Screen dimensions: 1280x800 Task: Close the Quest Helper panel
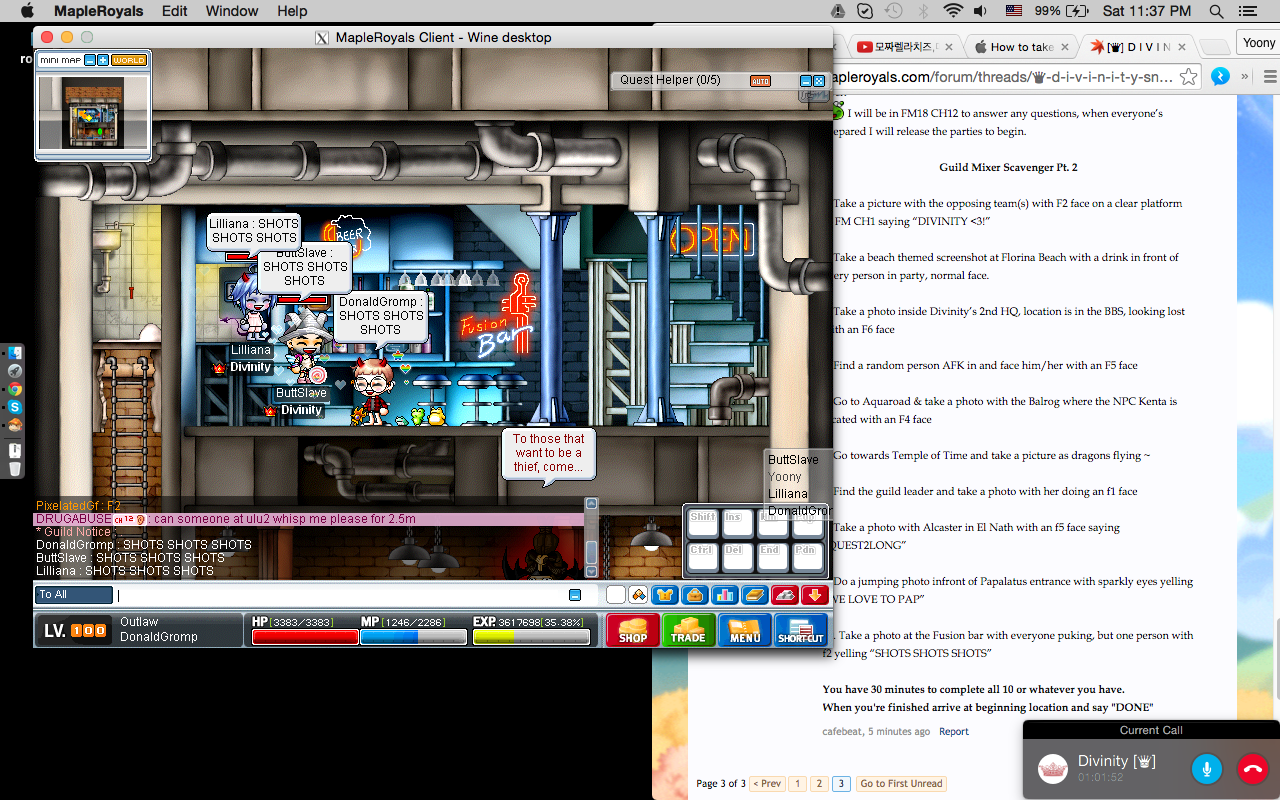819,81
